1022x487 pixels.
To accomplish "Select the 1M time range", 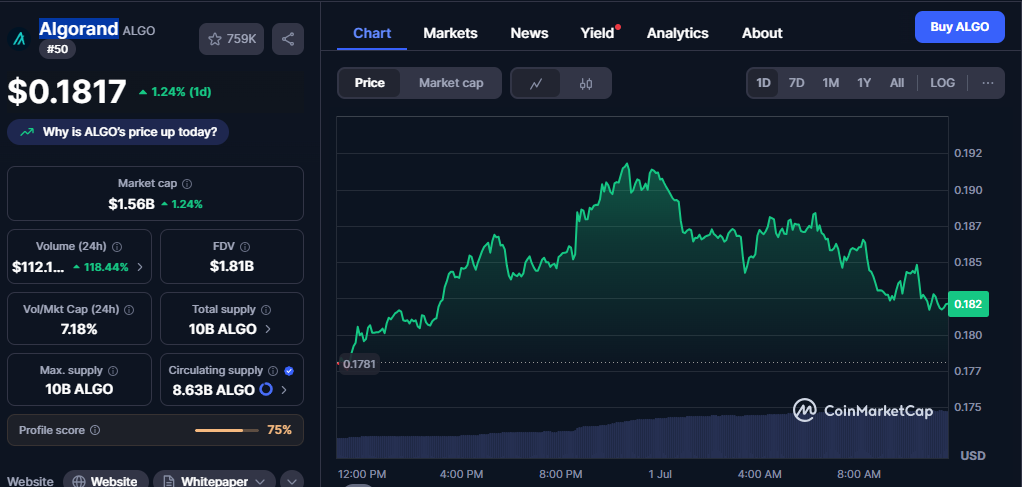I will coord(830,83).
